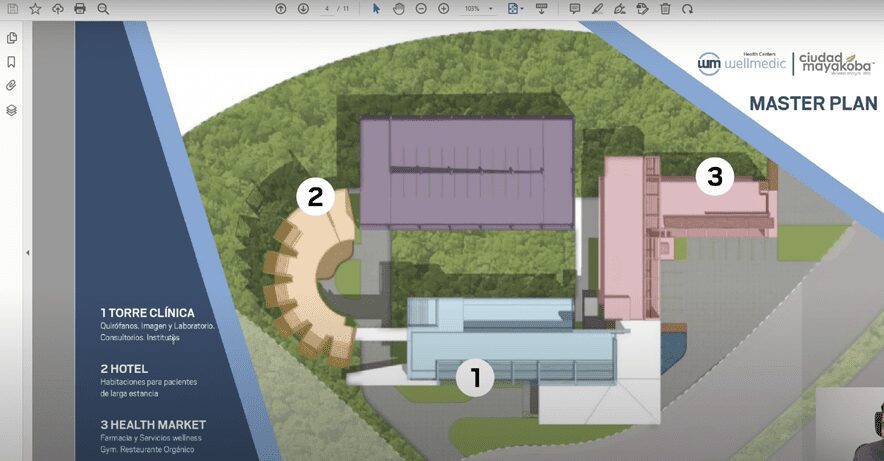884x461 pixels.
Task: Open the Find text magnifier
Action: coord(102,8)
